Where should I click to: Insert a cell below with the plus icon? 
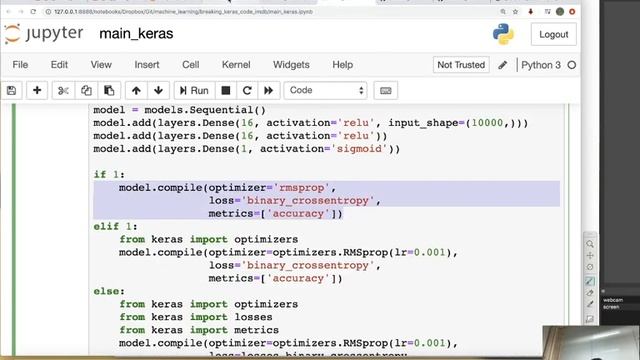tap(37, 90)
